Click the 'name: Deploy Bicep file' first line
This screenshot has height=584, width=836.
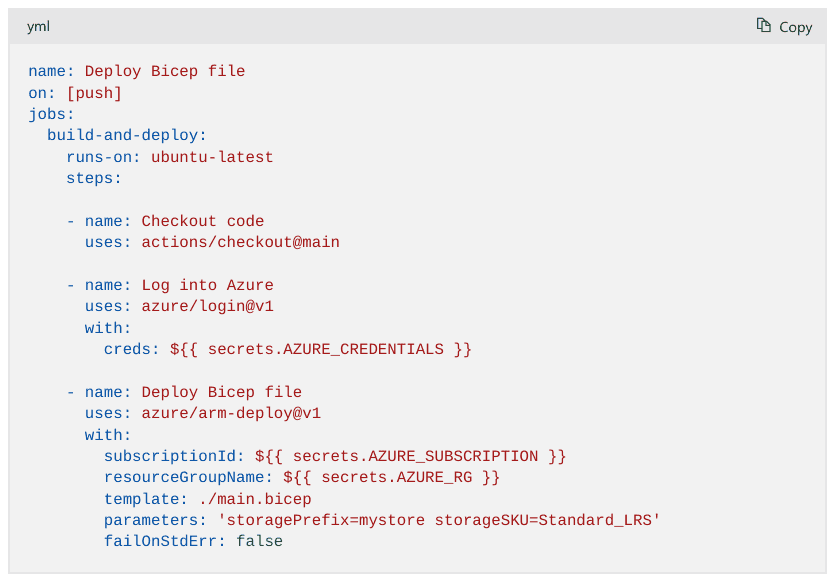pyautogui.click(x=136, y=72)
